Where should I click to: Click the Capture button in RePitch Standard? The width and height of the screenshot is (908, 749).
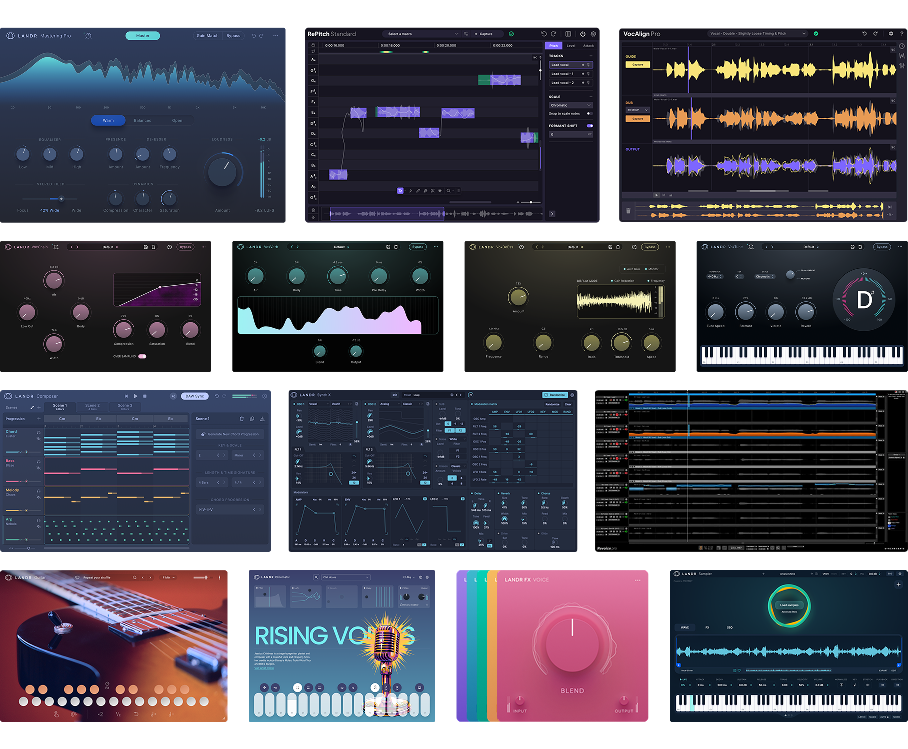[484, 34]
